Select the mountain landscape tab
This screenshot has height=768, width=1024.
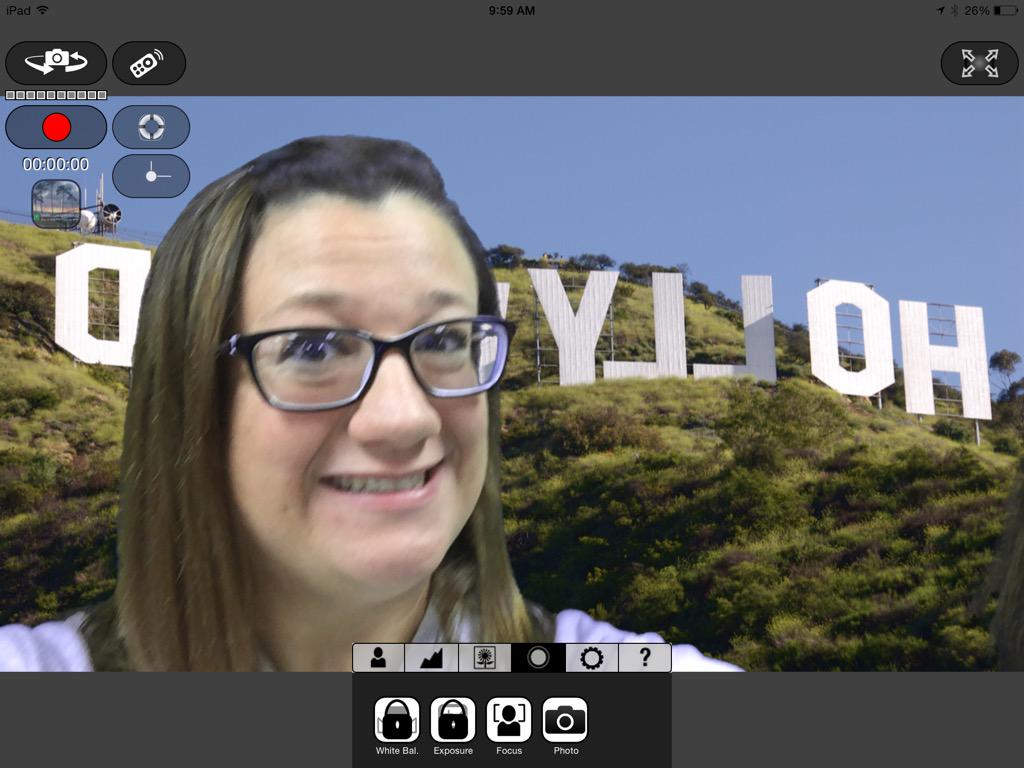pos(431,658)
